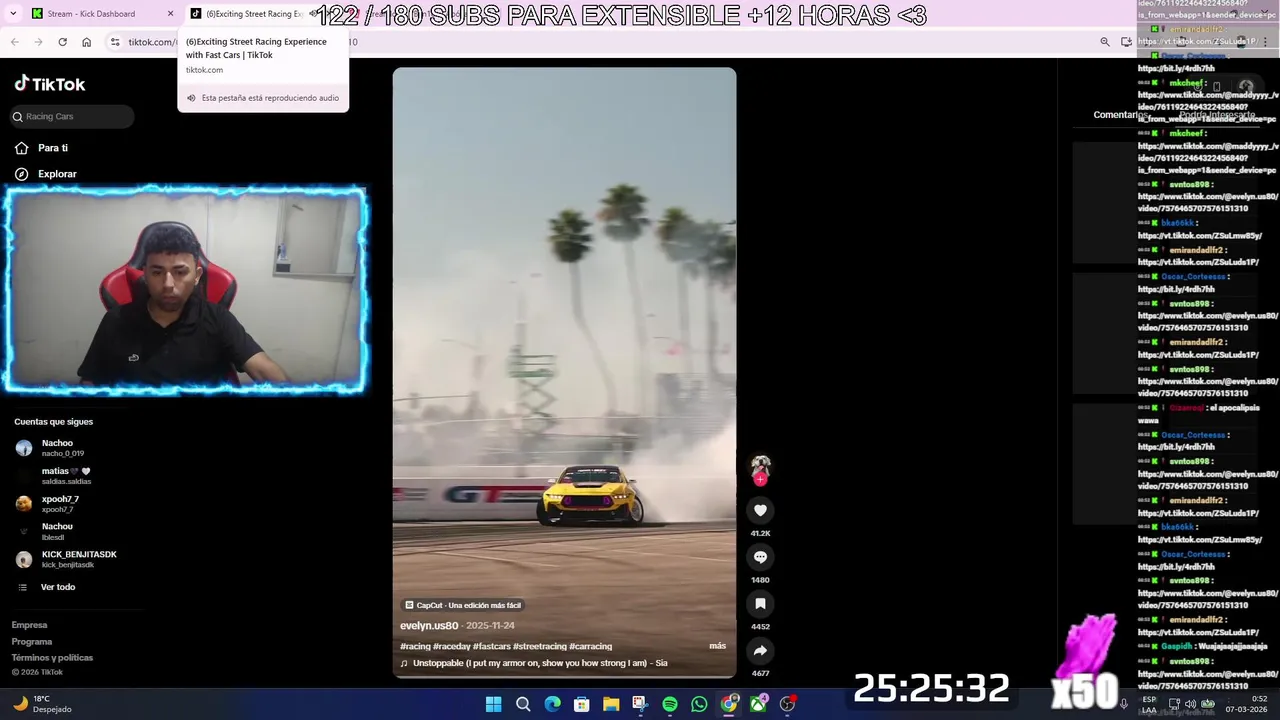Click the #racing hashtag
1280x720 pixels.
coord(415,647)
